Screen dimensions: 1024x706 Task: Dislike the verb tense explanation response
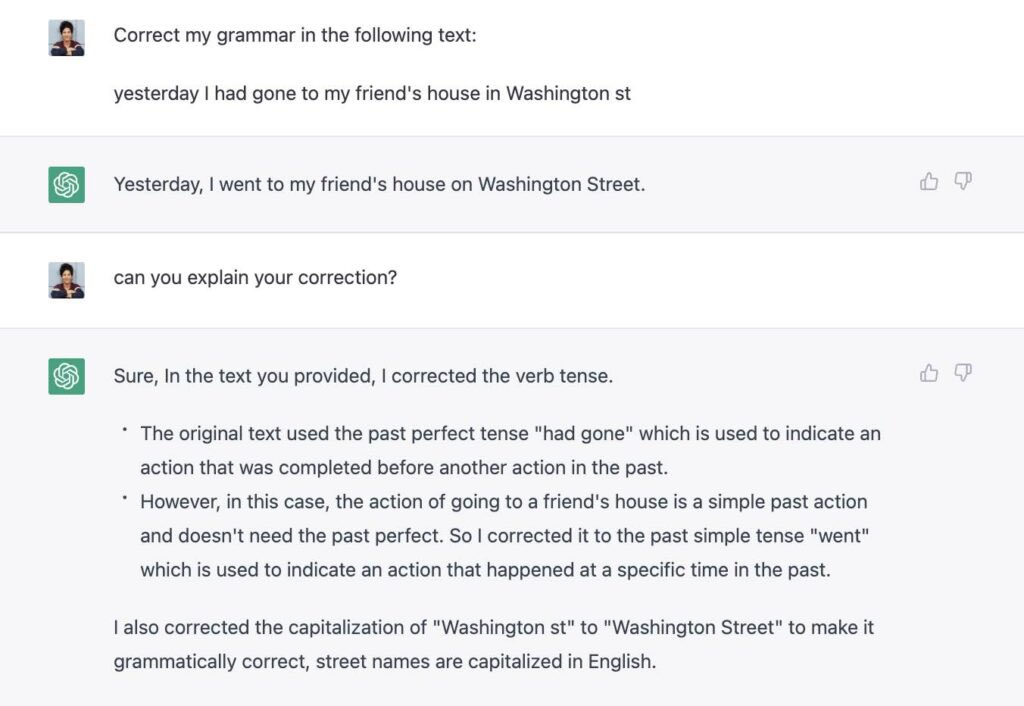963,373
